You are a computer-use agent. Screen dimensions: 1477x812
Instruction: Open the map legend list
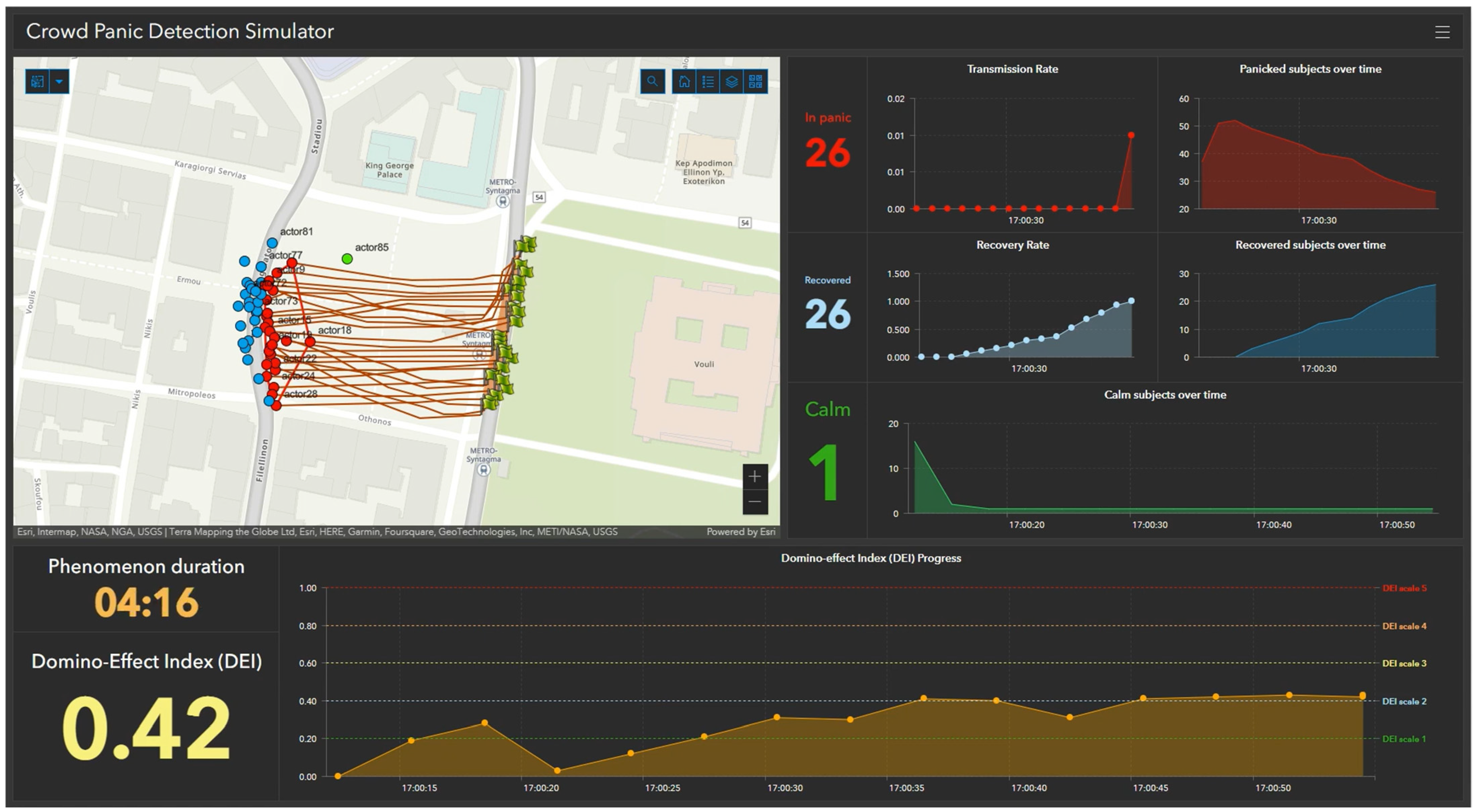pyautogui.click(x=708, y=82)
